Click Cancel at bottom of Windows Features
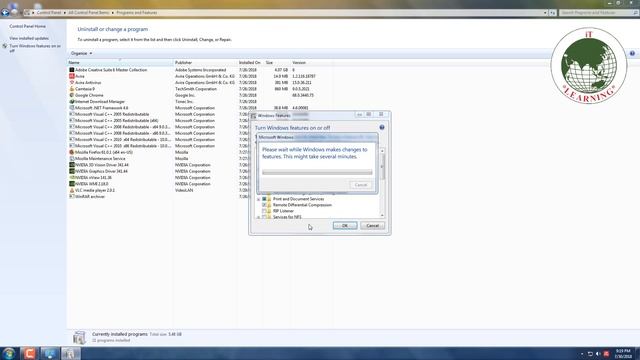Viewport: 640px width, 360px height. tap(372, 226)
